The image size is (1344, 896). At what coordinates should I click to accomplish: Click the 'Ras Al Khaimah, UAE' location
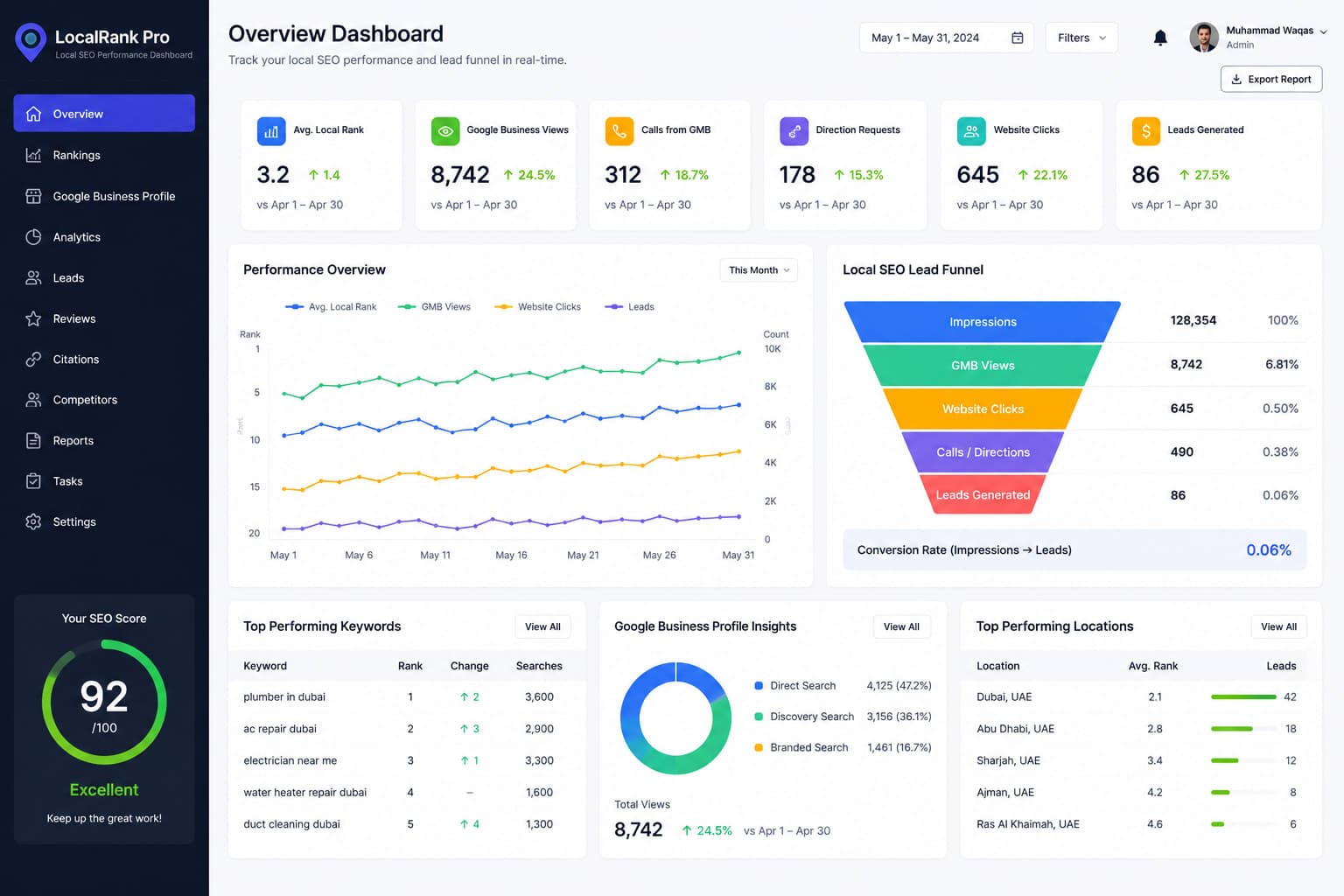(x=1027, y=824)
